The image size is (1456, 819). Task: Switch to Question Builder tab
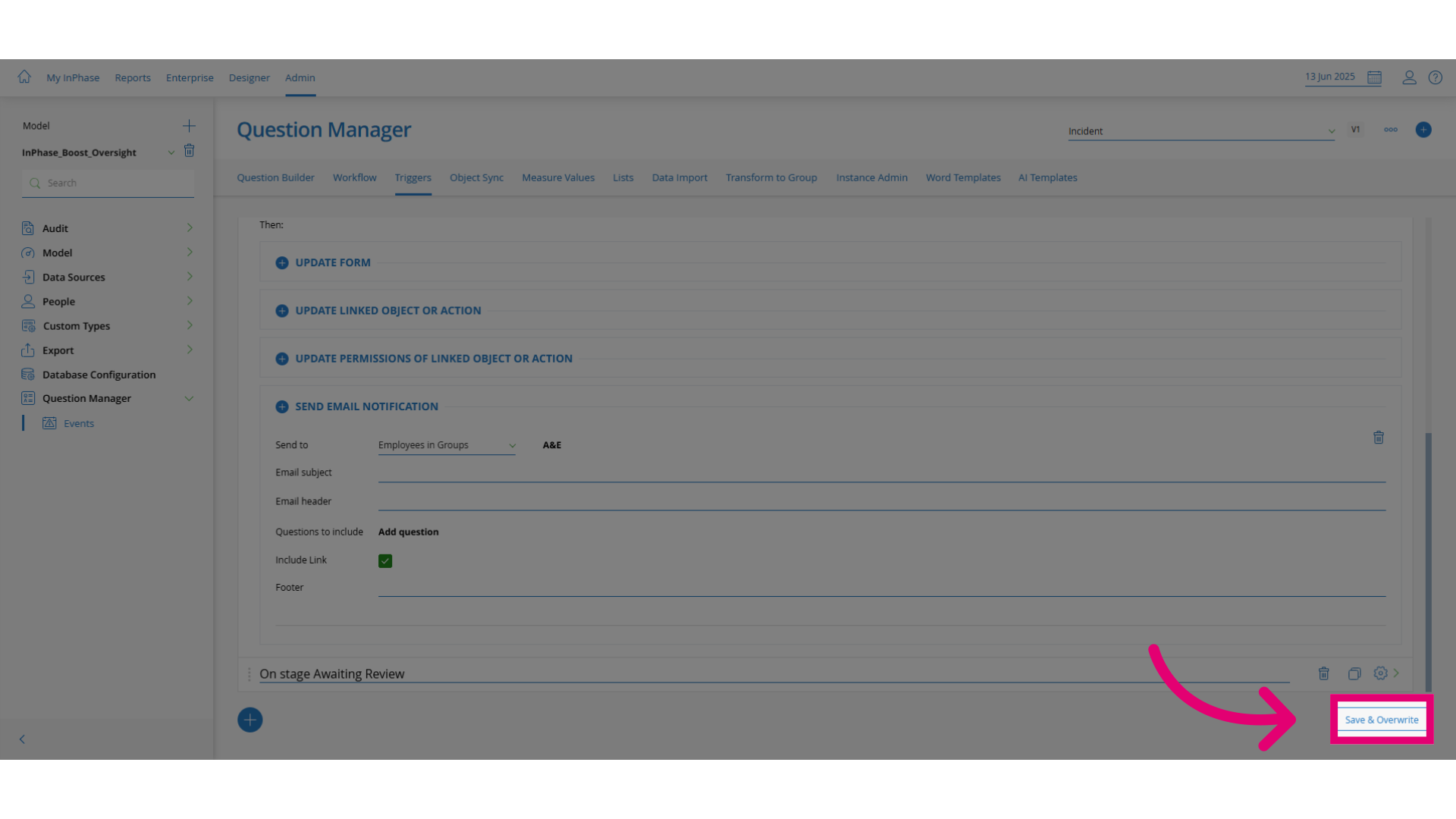click(x=275, y=177)
